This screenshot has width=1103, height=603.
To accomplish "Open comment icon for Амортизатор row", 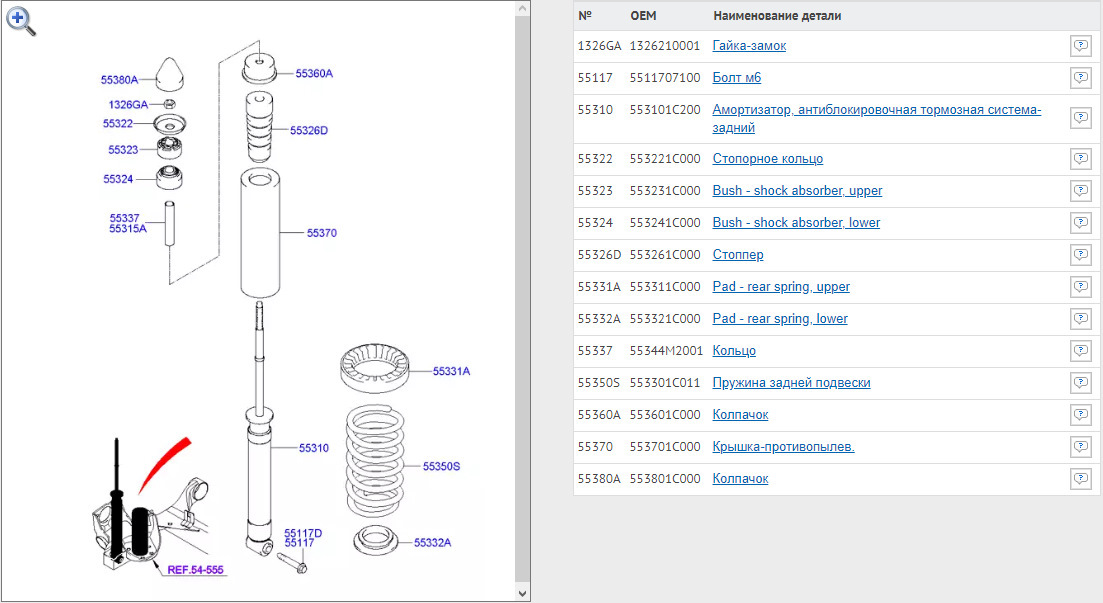I will pos(1080,118).
